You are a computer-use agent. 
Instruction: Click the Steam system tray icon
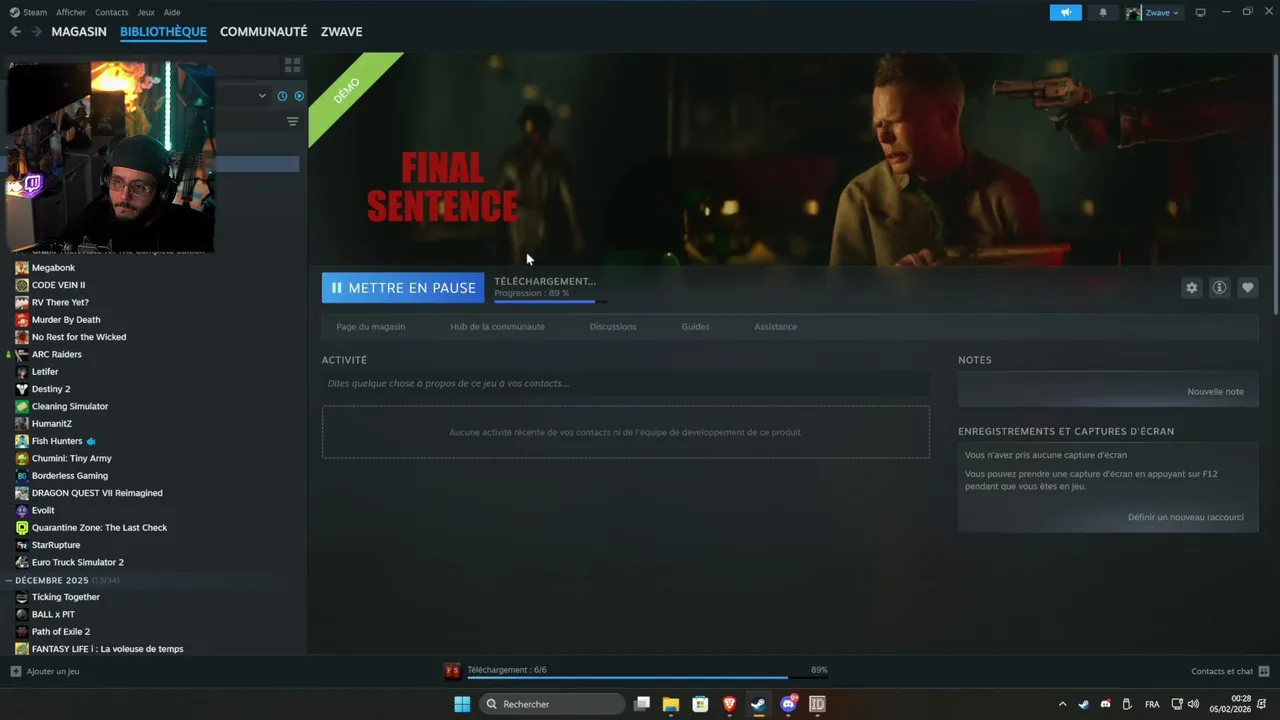click(1083, 704)
